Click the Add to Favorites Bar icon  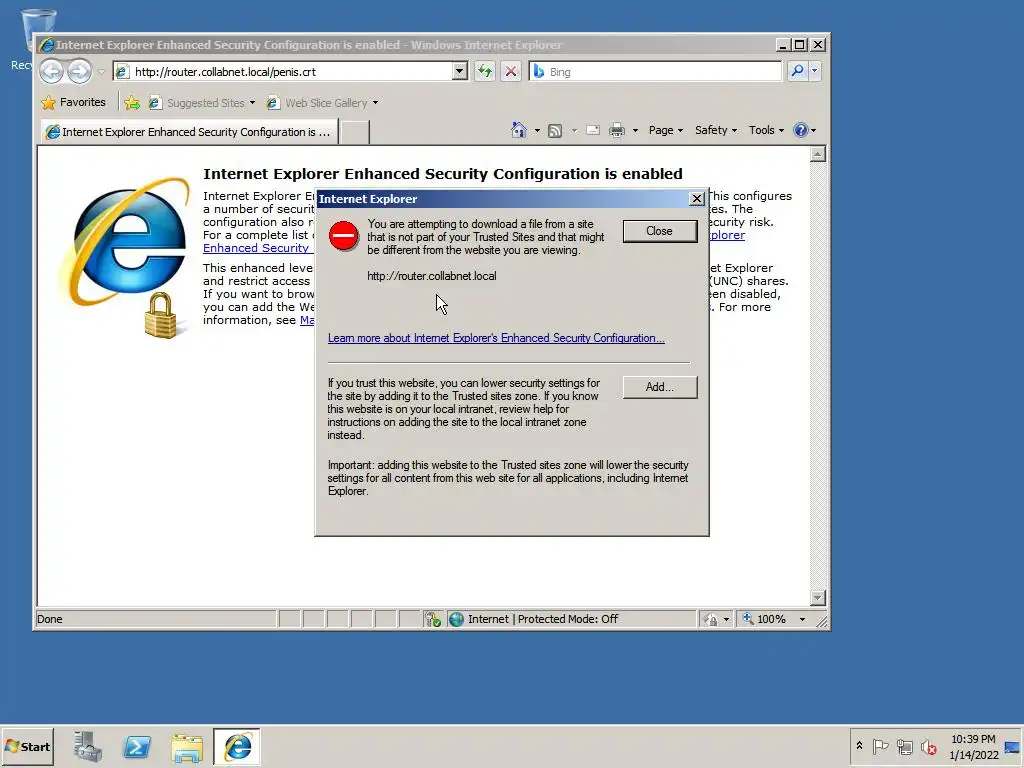point(132,103)
